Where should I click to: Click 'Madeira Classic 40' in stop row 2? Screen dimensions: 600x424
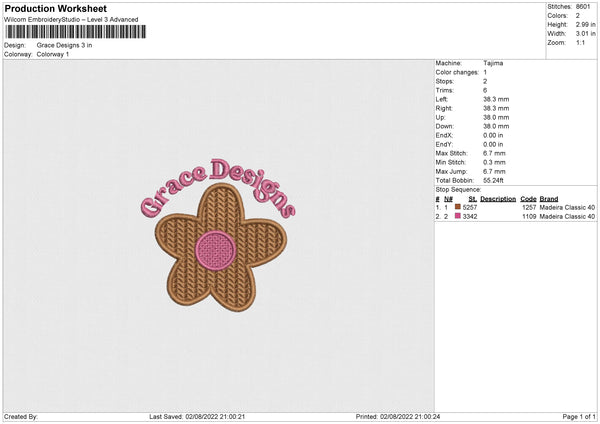[x=567, y=217]
